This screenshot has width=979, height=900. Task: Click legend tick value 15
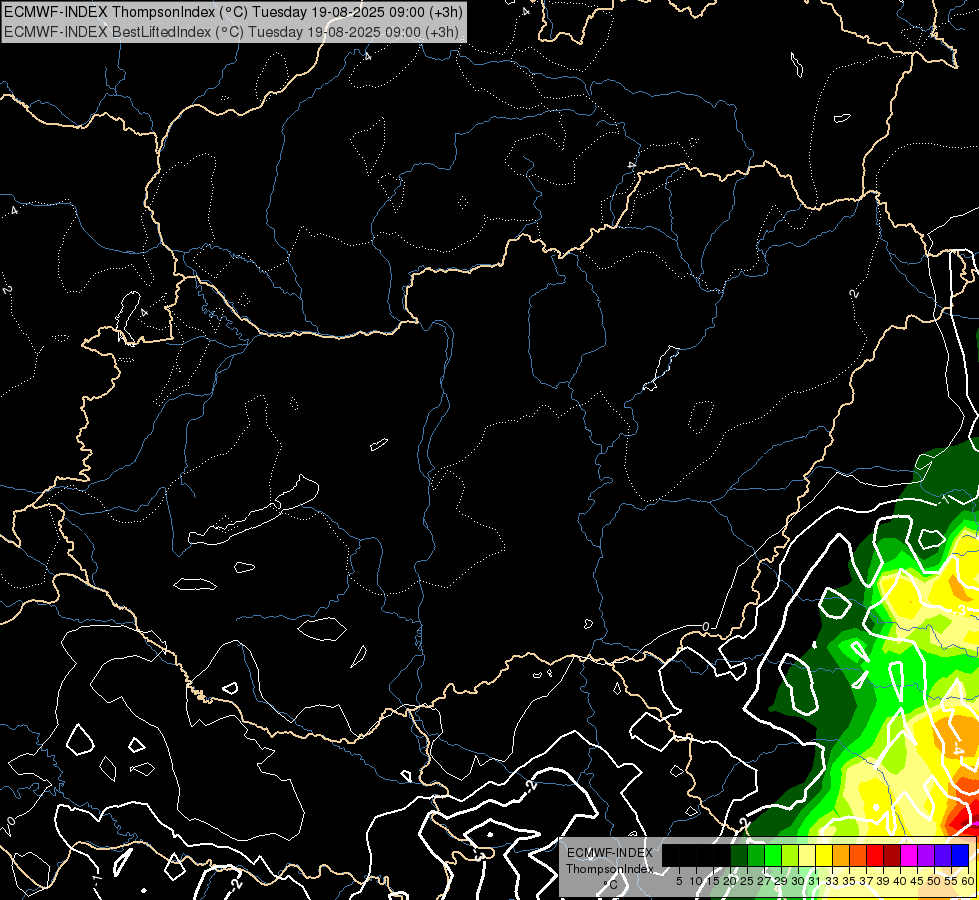[x=713, y=881]
